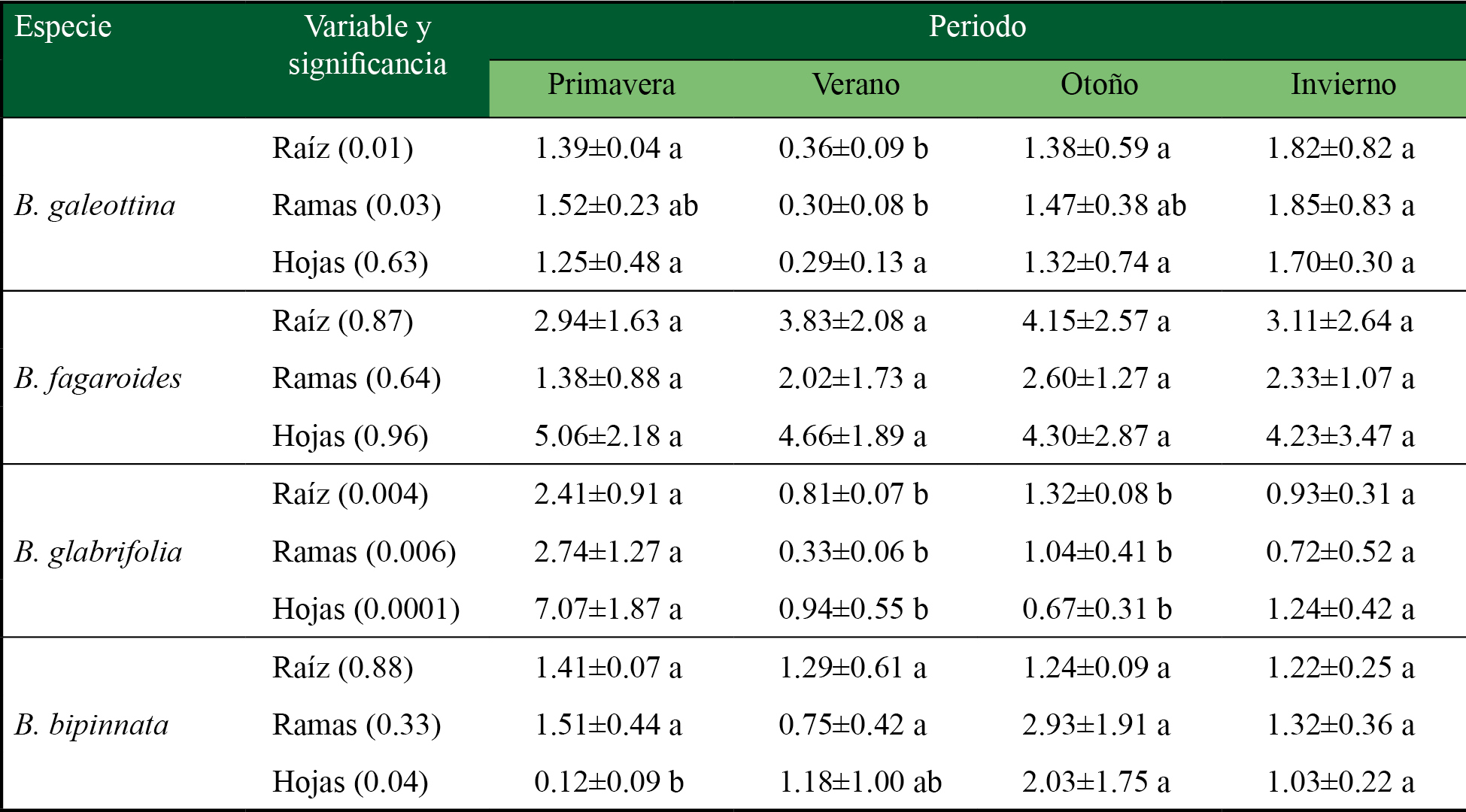Select the Raíz (0.88) variable cell

pos(342,668)
